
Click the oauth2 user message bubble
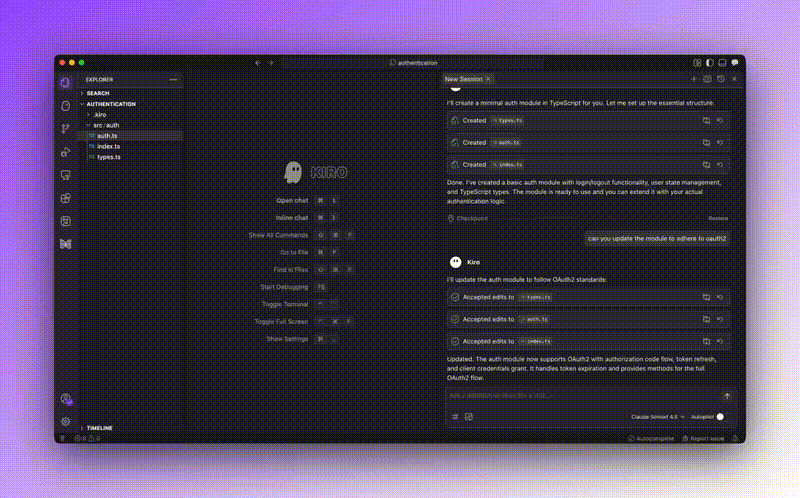tap(657, 238)
